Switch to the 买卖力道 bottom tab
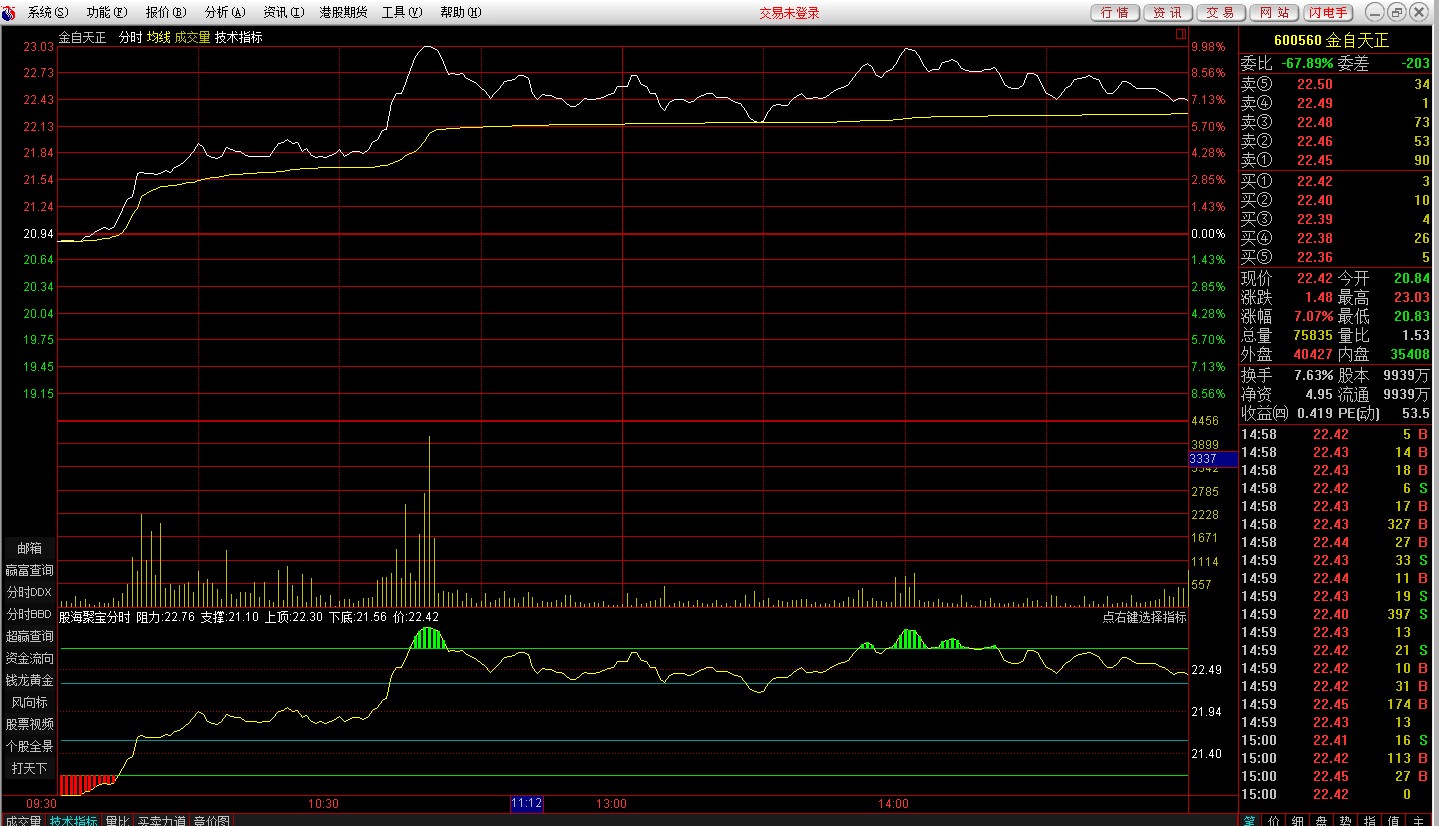The image size is (1439, 826). click(x=161, y=821)
